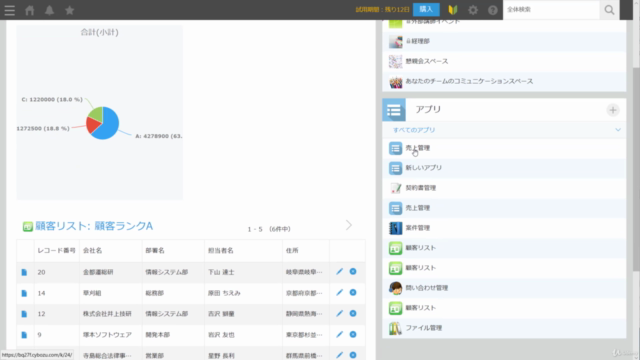Click the 契約書管理 app icon
The height and width of the screenshot is (360, 640).
coord(395,188)
